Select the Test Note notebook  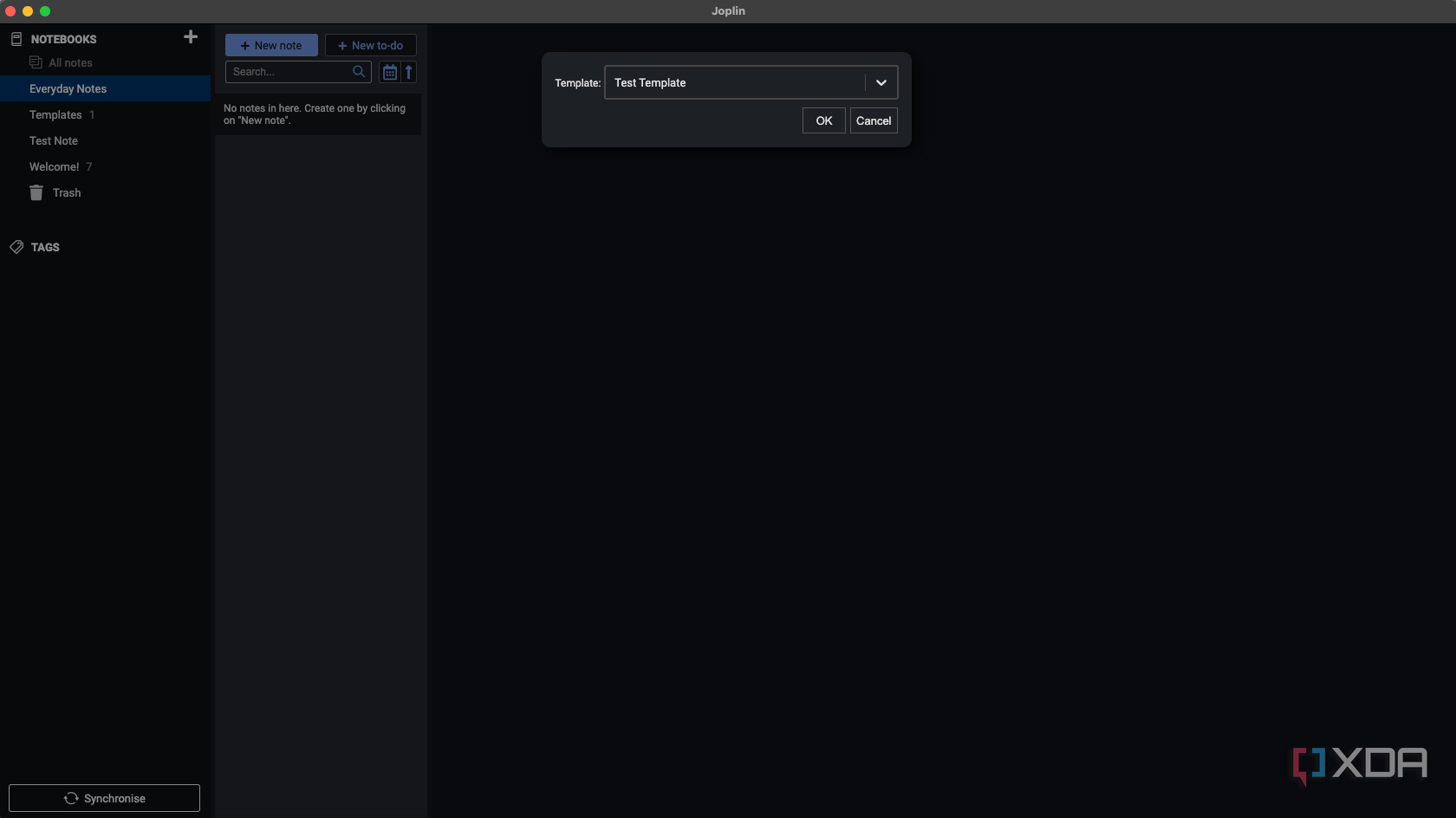pyautogui.click(x=106, y=140)
